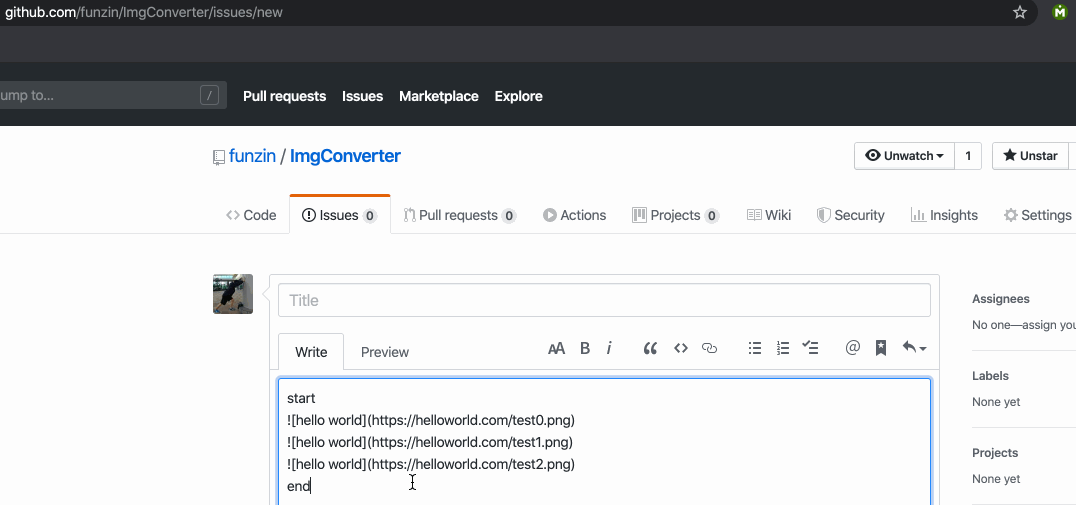Viewport: 1076px width, 505px height.
Task: Add a numbered list
Action: click(783, 349)
